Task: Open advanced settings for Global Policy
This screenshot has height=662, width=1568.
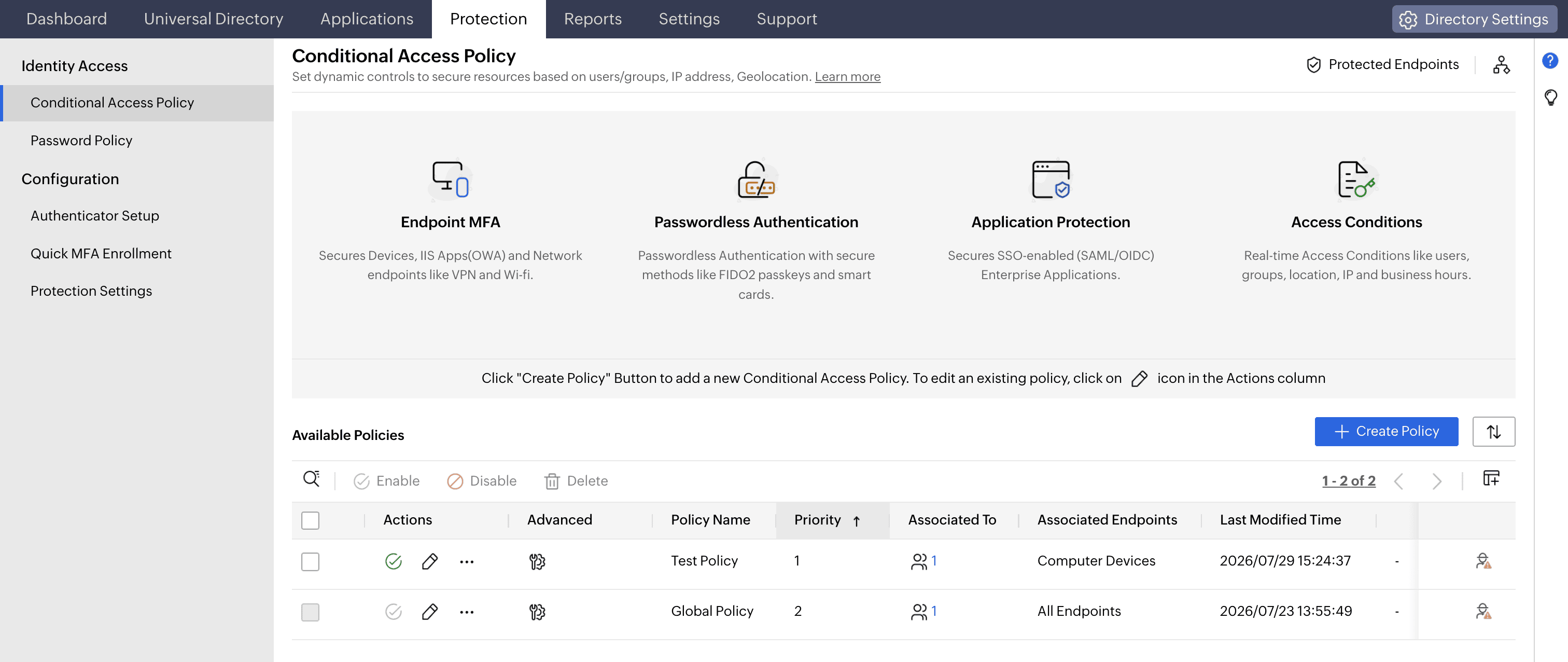Action: pos(537,612)
